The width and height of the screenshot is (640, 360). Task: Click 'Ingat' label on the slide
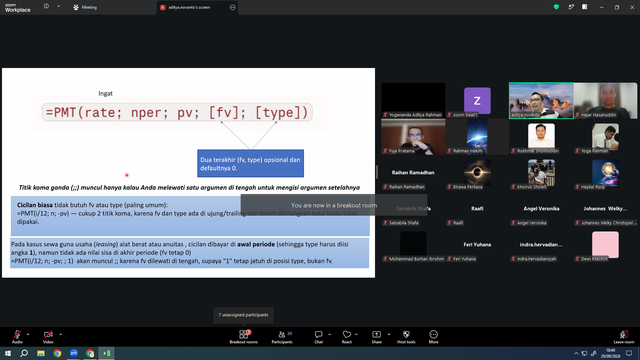pos(105,93)
